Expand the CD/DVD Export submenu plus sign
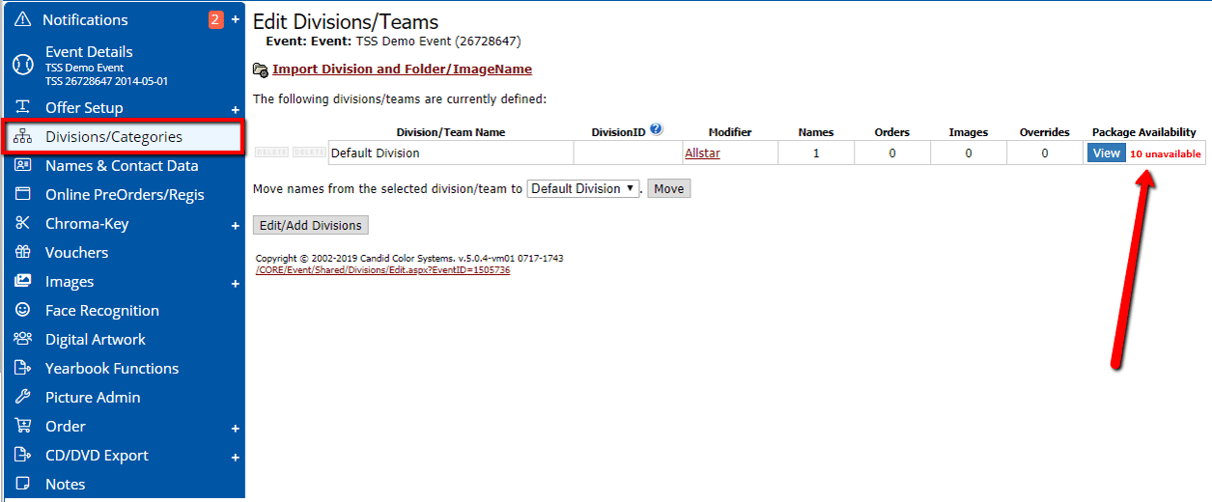Screen dimensions: 1212x502 pyautogui.click(x=236, y=457)
